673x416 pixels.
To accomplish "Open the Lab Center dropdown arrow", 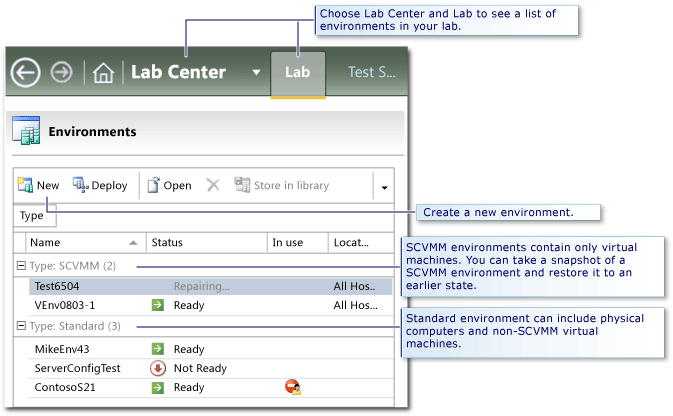I will coord(256,72).
